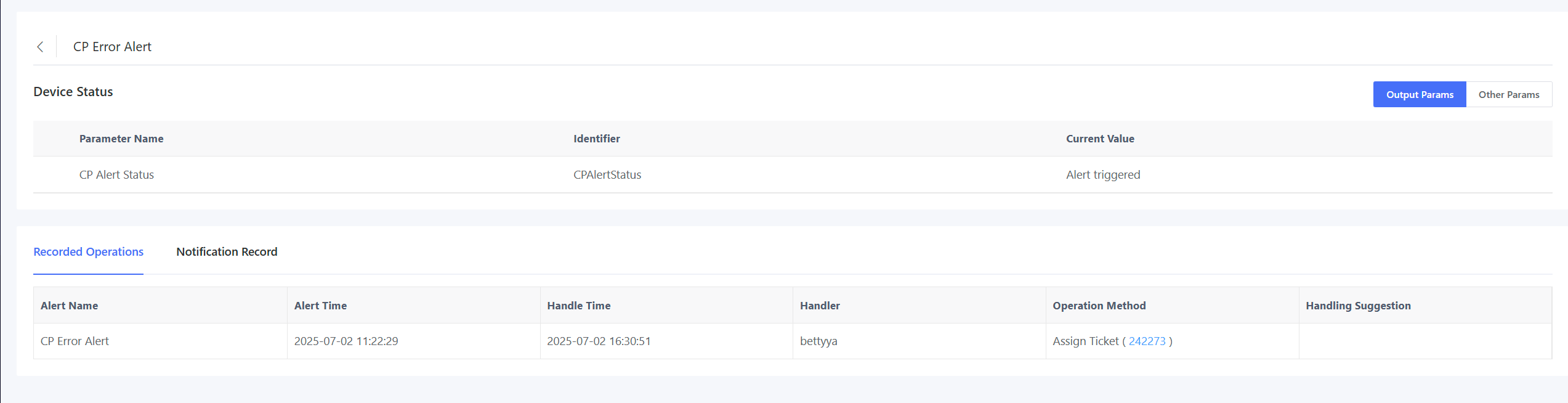Click the Operation Method column header
The width and height of the screenshot is (1568, 403).
1099,306
